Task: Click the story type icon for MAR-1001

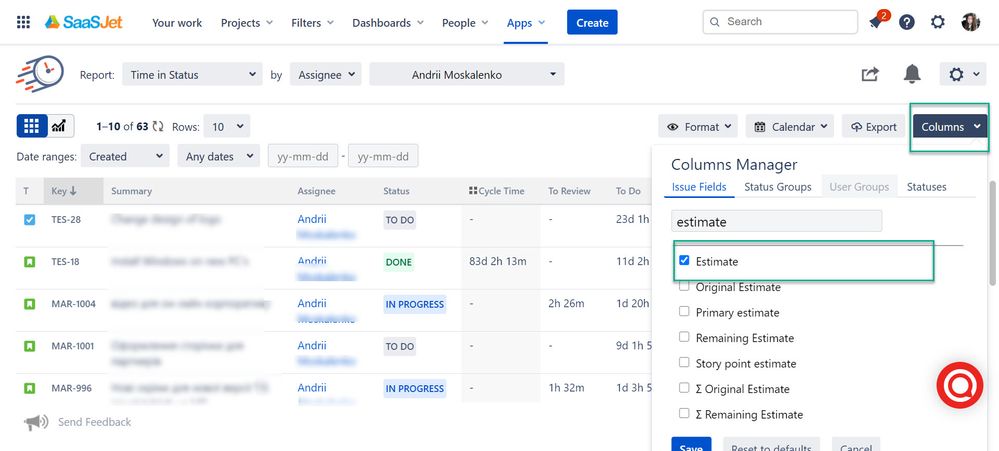Action: click(29, 346)
